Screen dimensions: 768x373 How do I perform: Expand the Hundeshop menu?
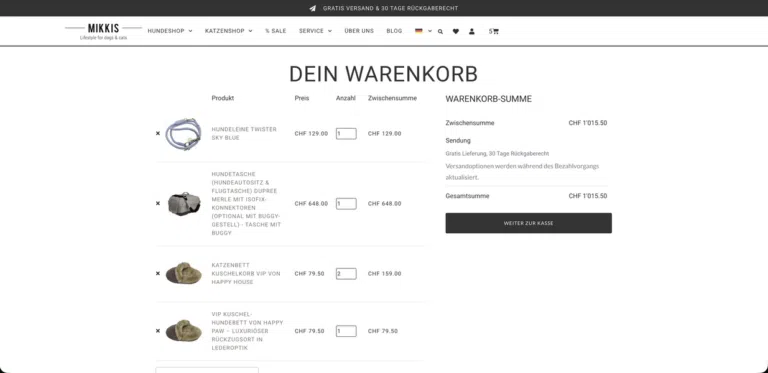170,31
